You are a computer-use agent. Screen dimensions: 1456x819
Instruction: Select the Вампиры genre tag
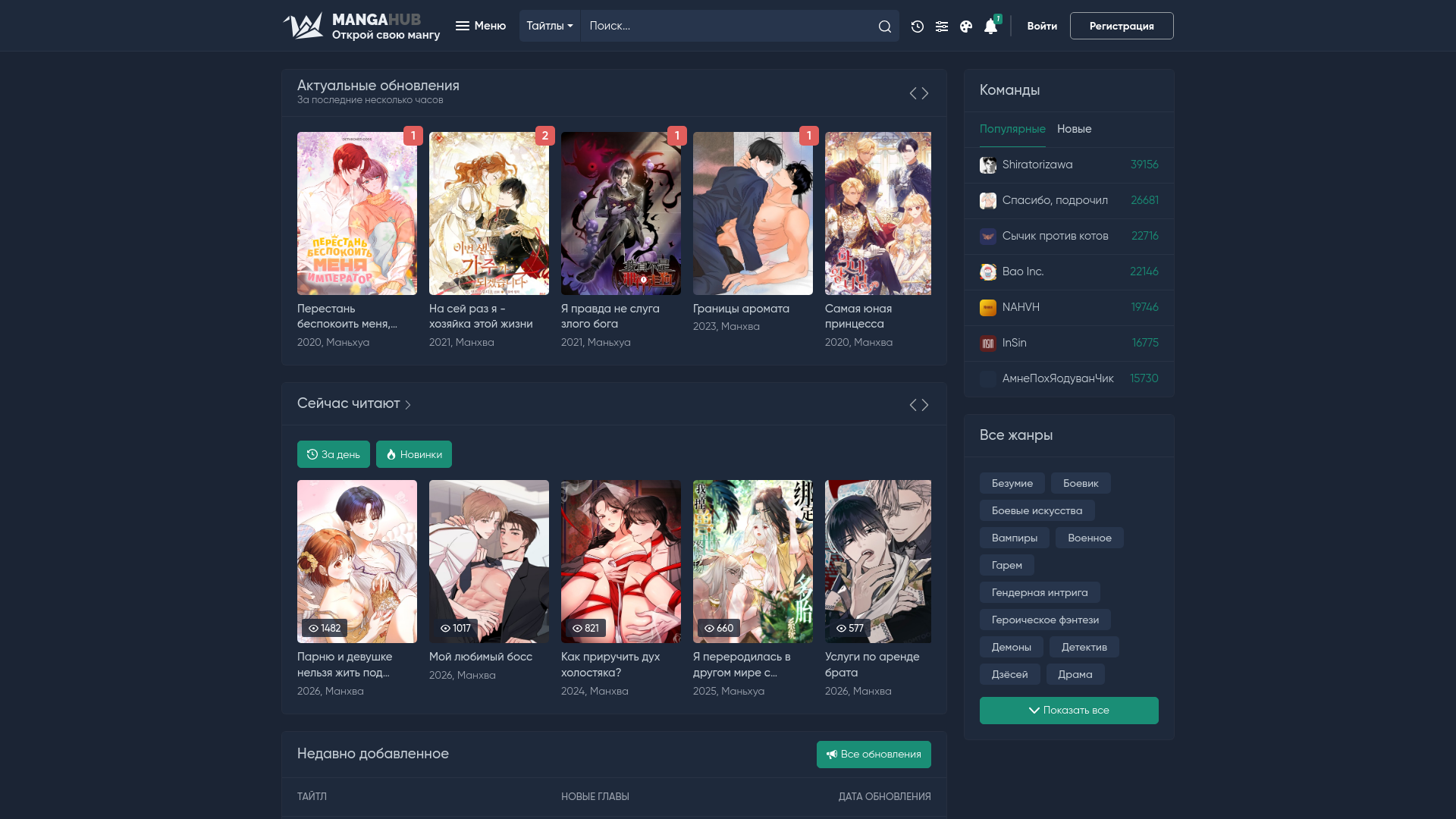click(x=1015, y=538)
